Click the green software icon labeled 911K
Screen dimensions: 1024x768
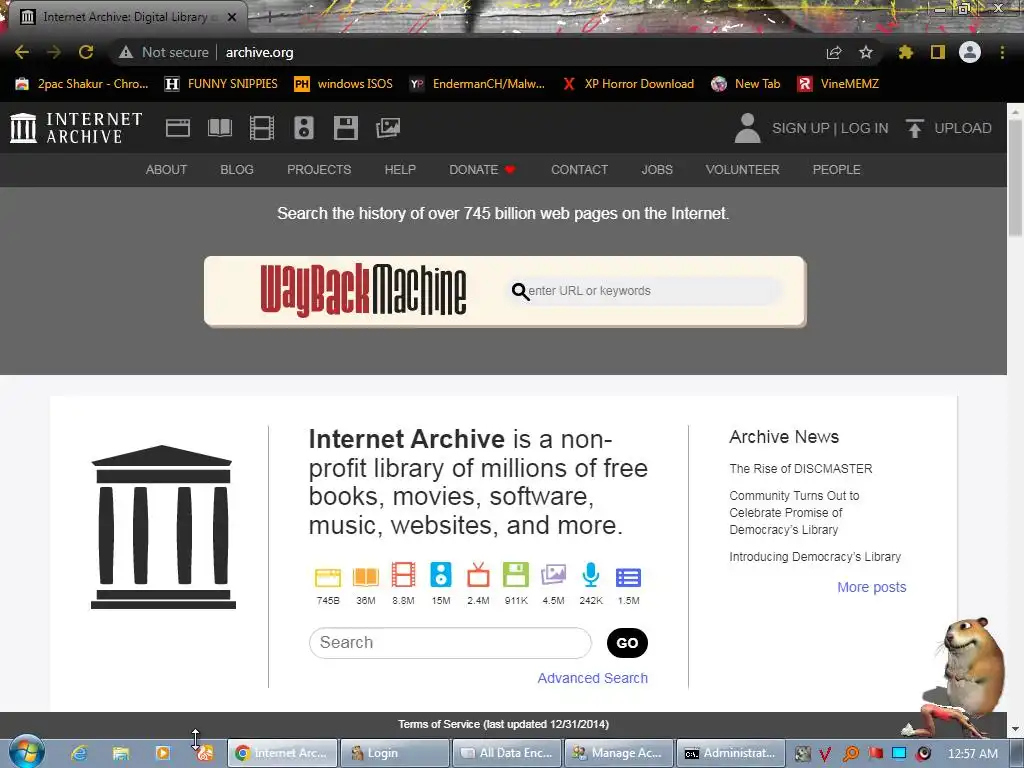[x=516, y=575]
